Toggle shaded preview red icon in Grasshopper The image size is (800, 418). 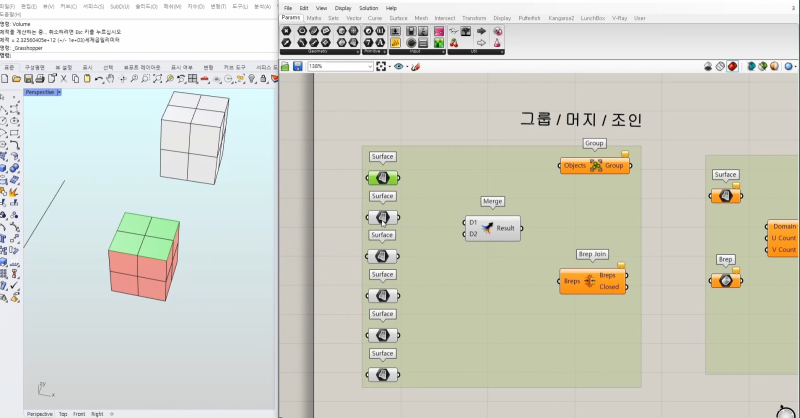[x=732, y=66]
